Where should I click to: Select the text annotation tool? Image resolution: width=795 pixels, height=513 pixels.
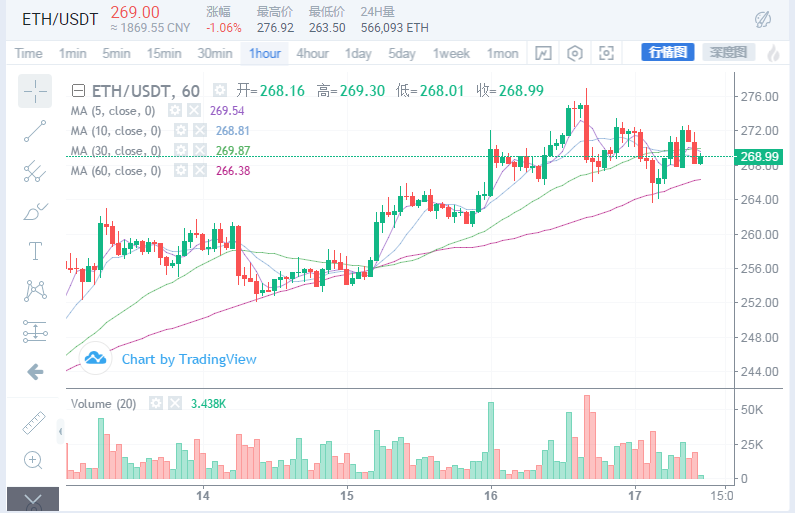(35, 251)
